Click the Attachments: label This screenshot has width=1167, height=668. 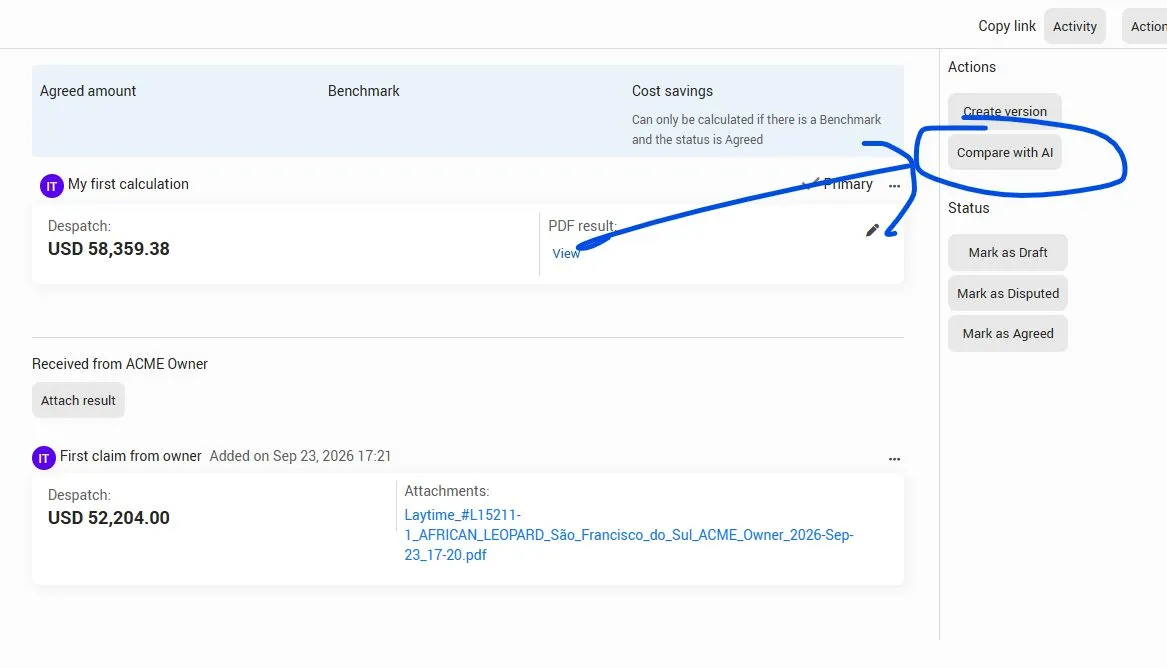[447, 491]
